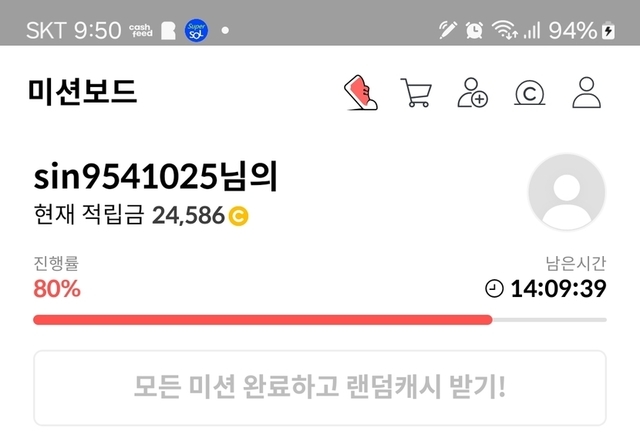Tap the gold coin next to 24,586

tap(238, 216)
